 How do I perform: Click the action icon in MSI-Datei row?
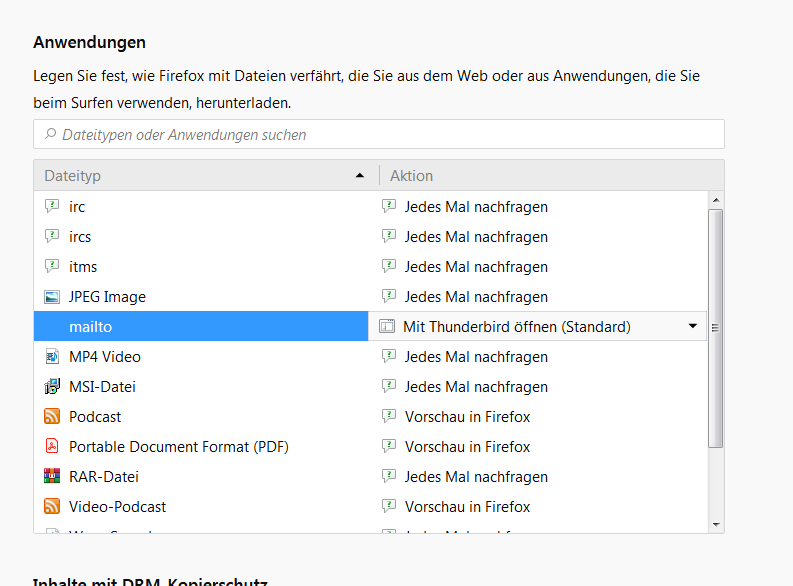pos(388,386)
